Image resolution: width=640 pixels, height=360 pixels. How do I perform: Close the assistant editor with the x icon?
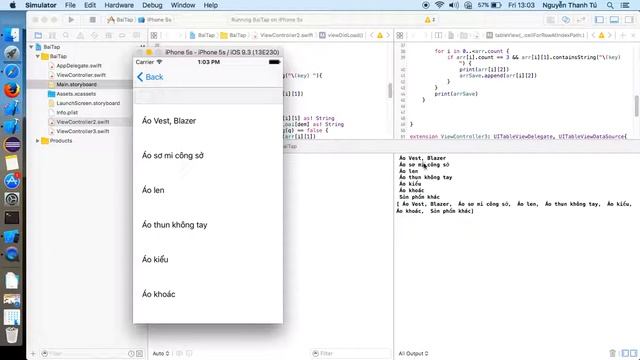click(633, 36)
